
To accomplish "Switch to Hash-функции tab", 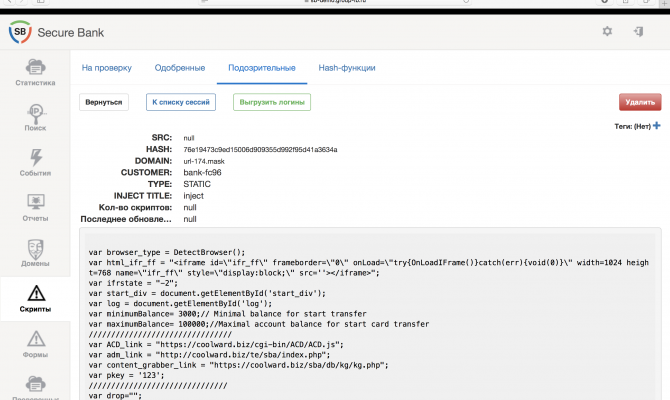I will pos(347,68).
